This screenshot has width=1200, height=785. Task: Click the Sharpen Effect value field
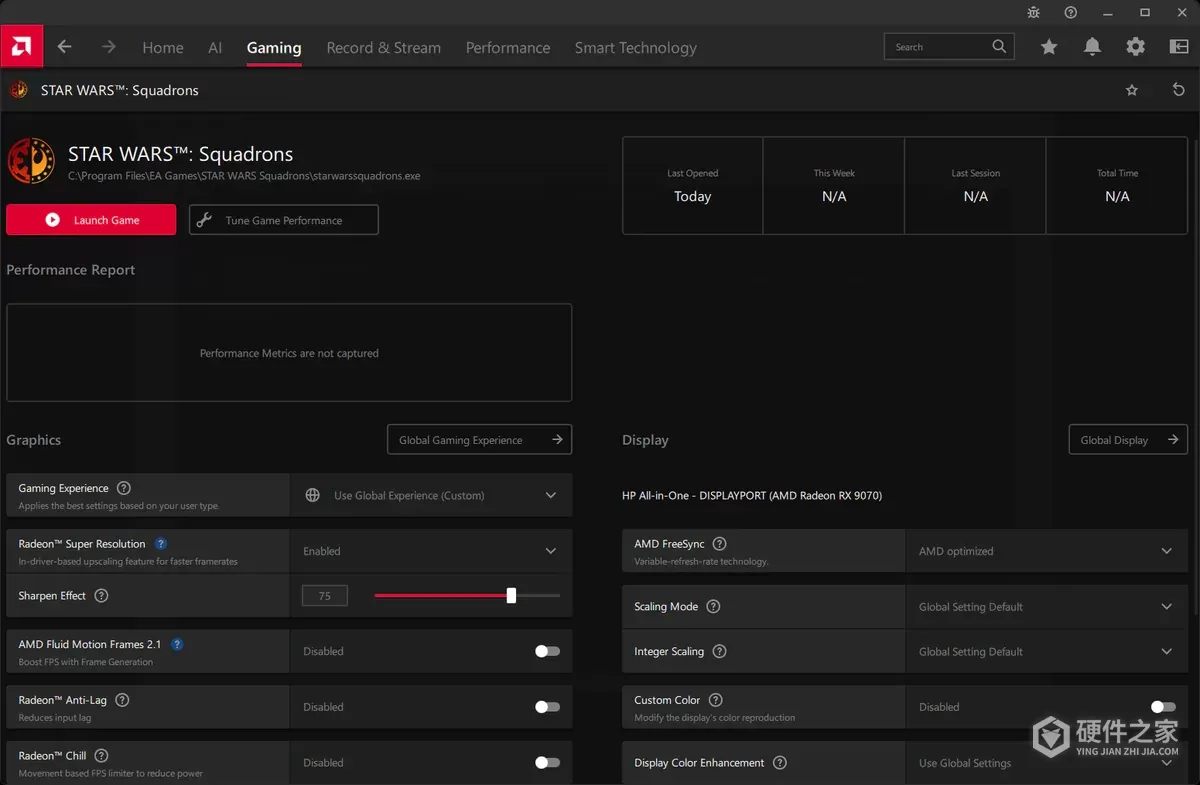(x=325, y=596)
